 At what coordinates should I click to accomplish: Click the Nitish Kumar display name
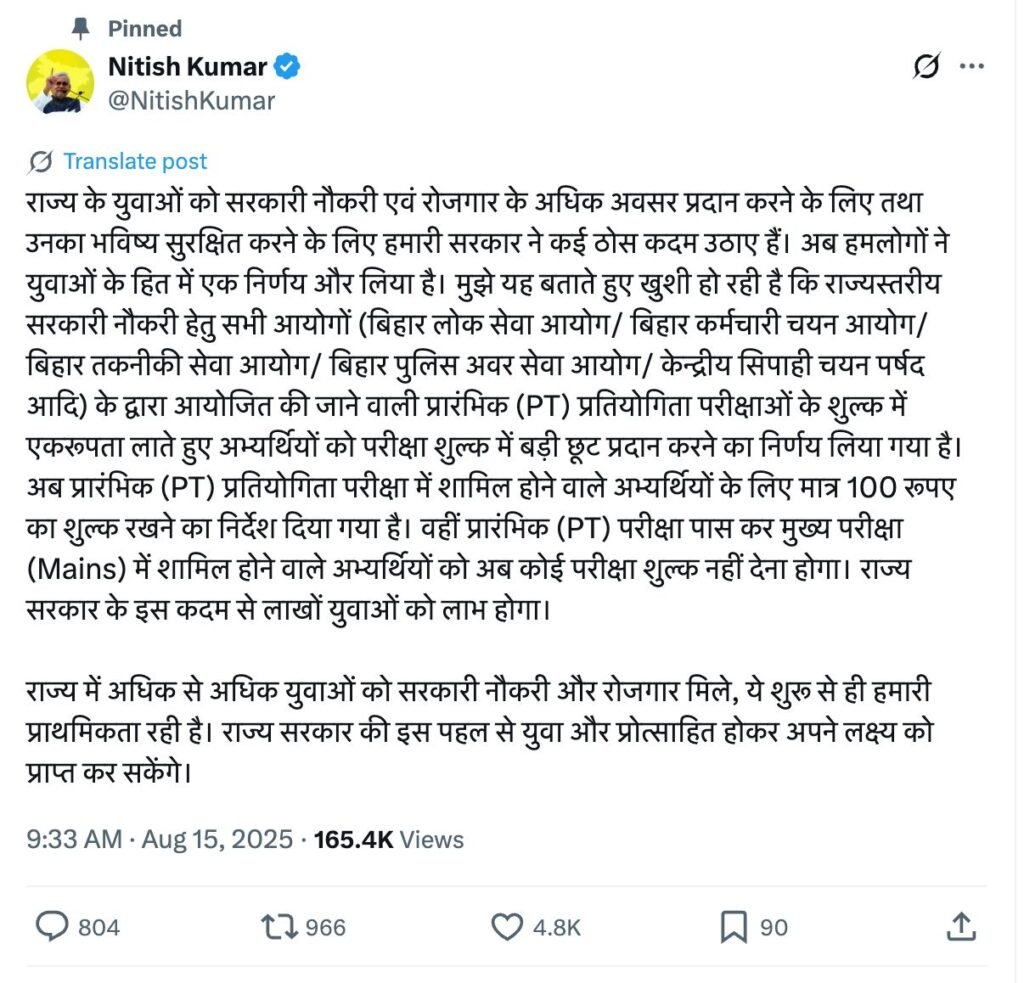(x=188, y=67)
